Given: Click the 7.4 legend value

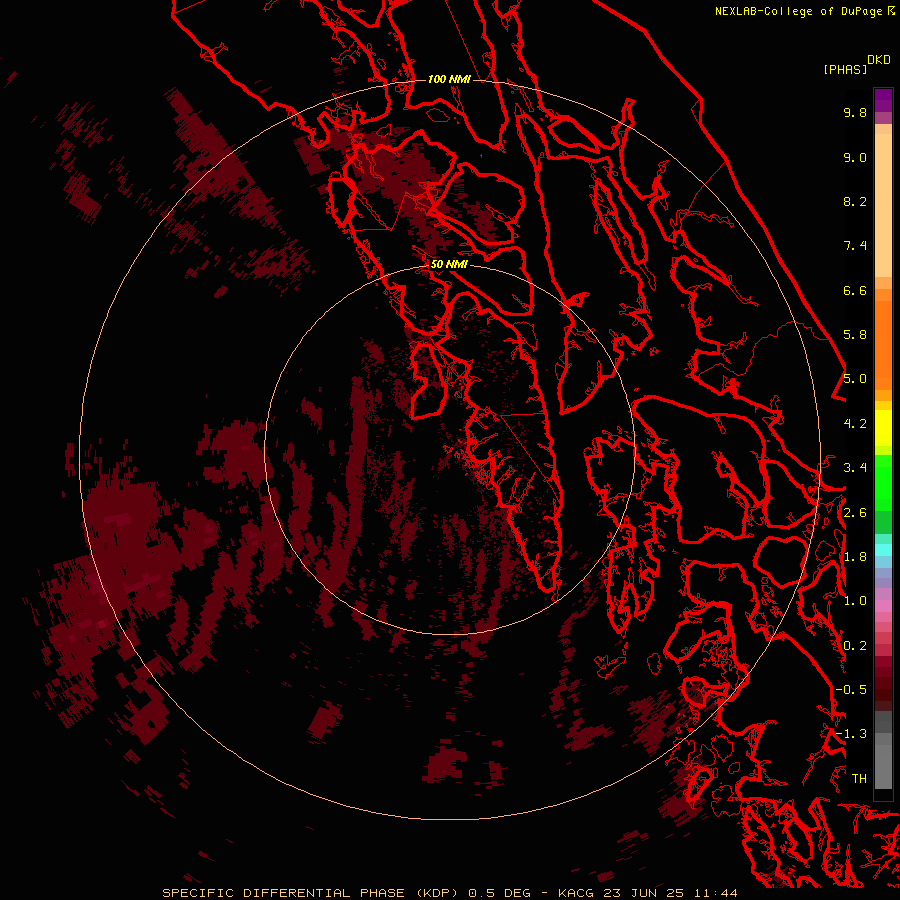Looking at the screenshot, I should point(855,246).
